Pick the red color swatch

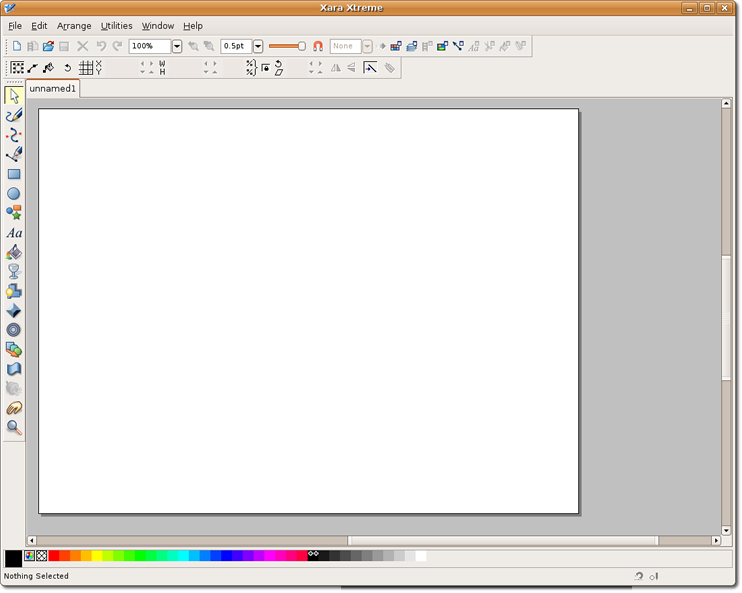[x=54, y=556]
